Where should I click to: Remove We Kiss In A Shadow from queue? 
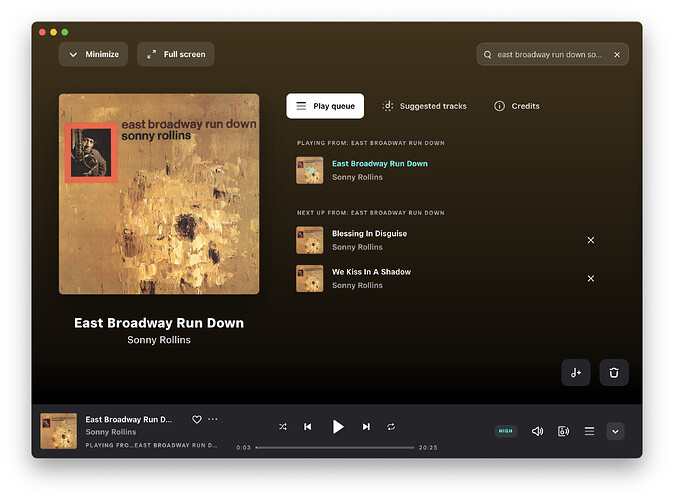591,279
